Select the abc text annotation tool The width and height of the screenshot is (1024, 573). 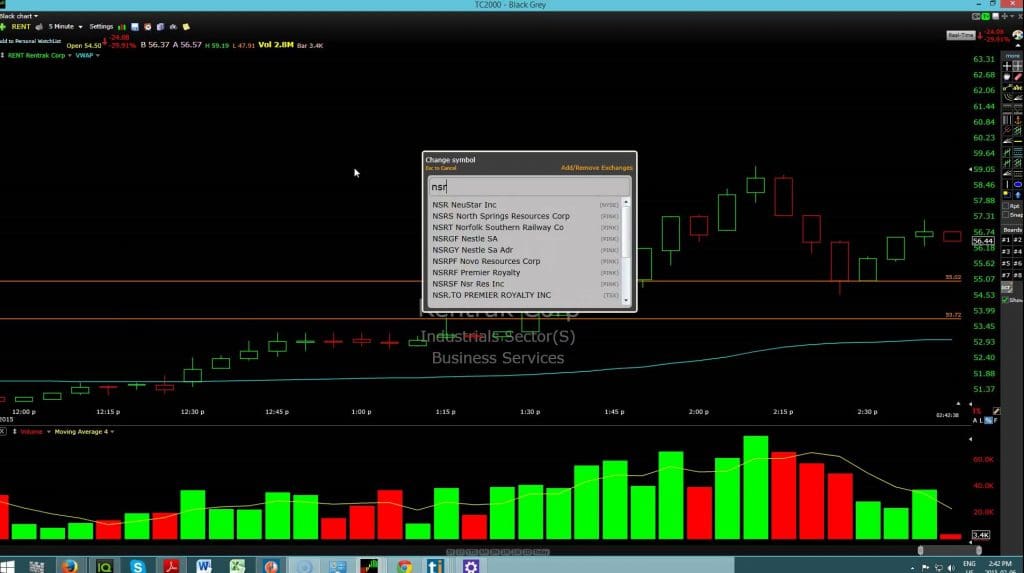pos(1018,88)
